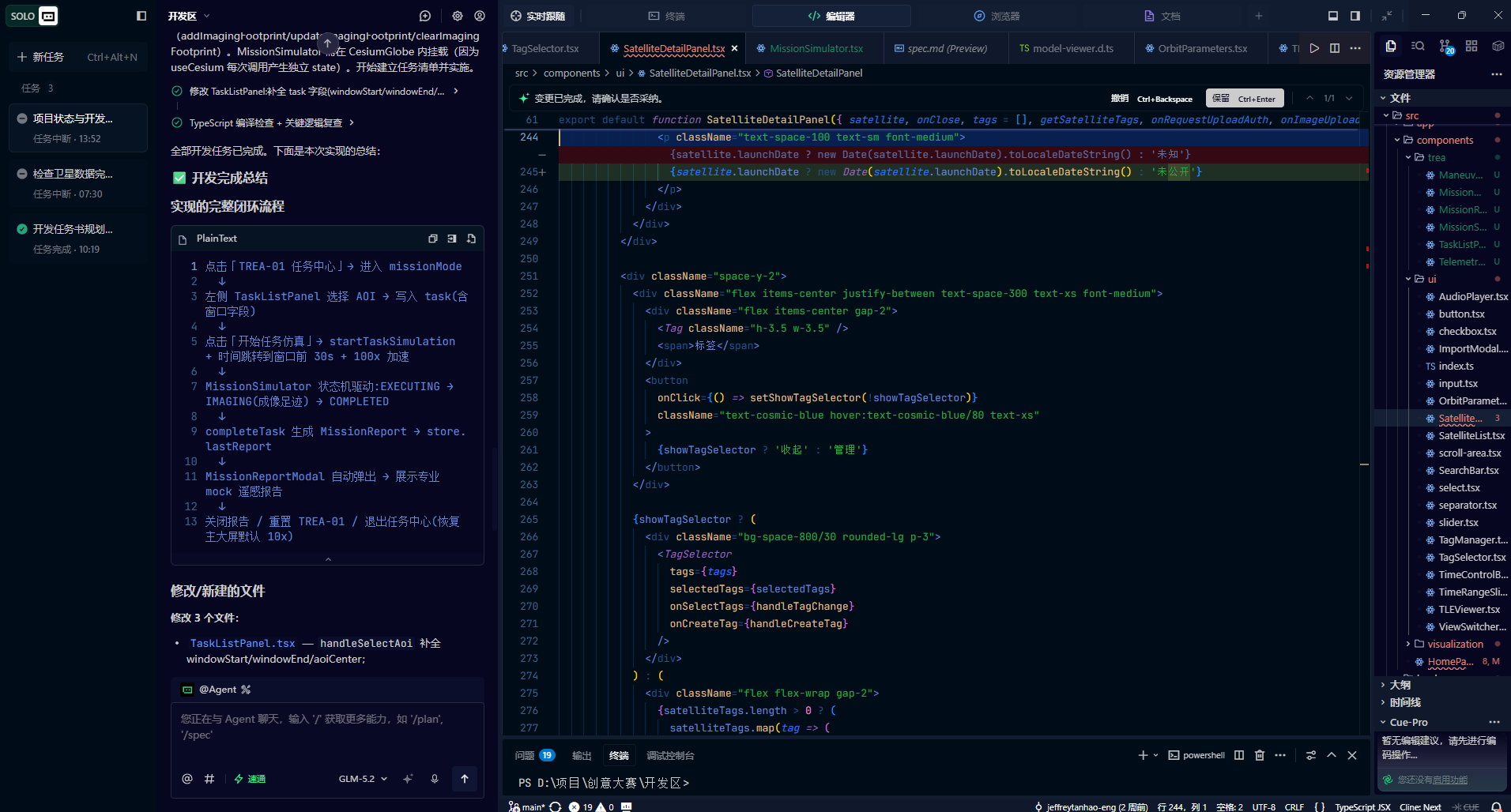Open Agent tools icon next to @Agent
1511x812 pixels.
click(x=246, y=690)
